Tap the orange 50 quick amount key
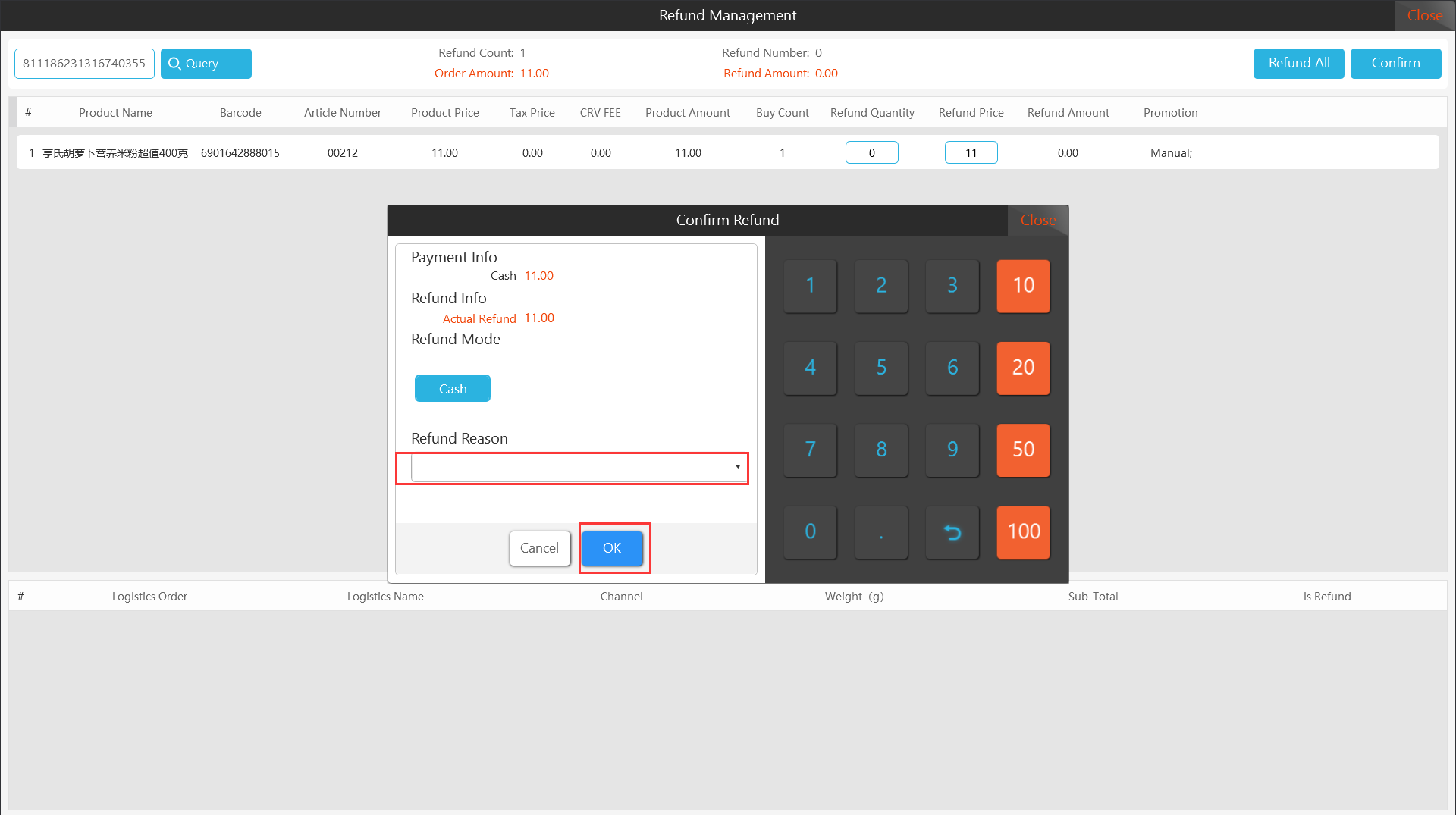This screenshot has height=815, width=1456. [x=1023, y=450]
